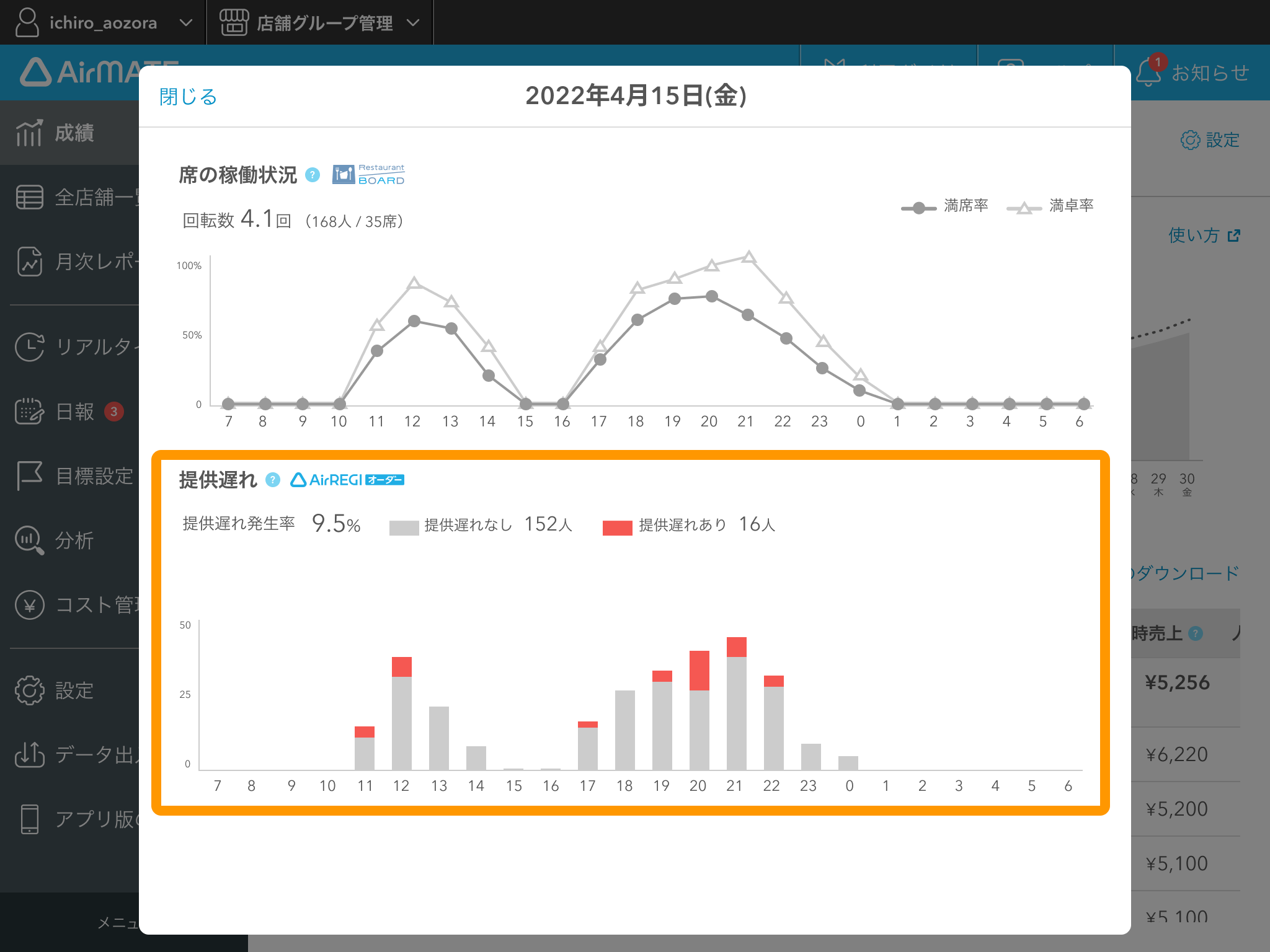Click the user profile icon
This screenshot has height=952, width=1270.
[27, 22]
